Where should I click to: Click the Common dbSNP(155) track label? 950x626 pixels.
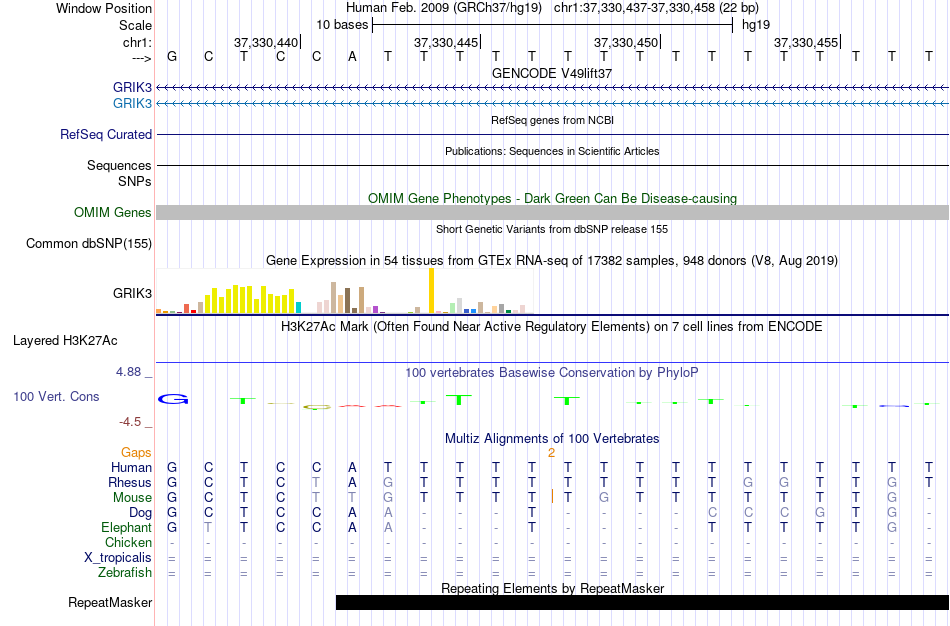[x=89, y=244]
